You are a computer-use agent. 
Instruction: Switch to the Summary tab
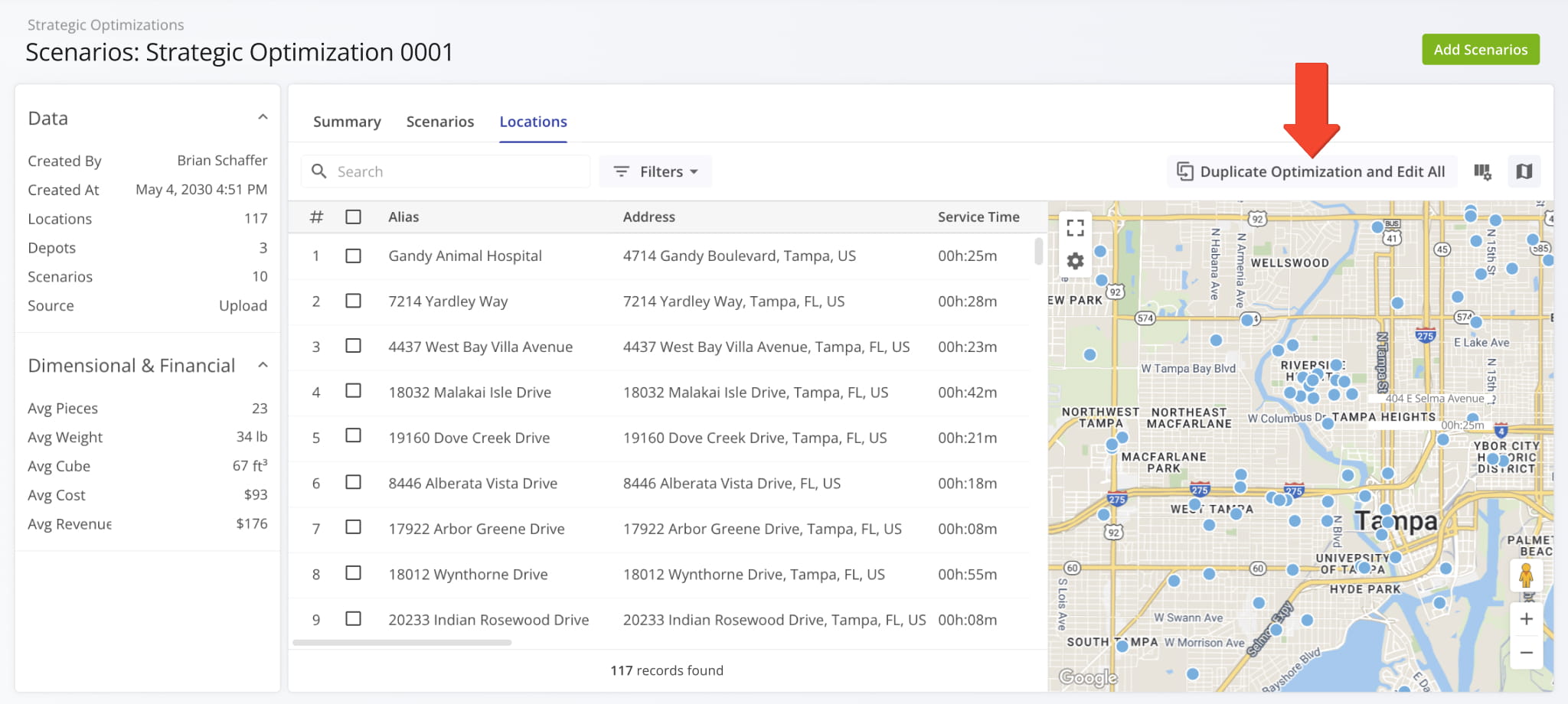347,122
